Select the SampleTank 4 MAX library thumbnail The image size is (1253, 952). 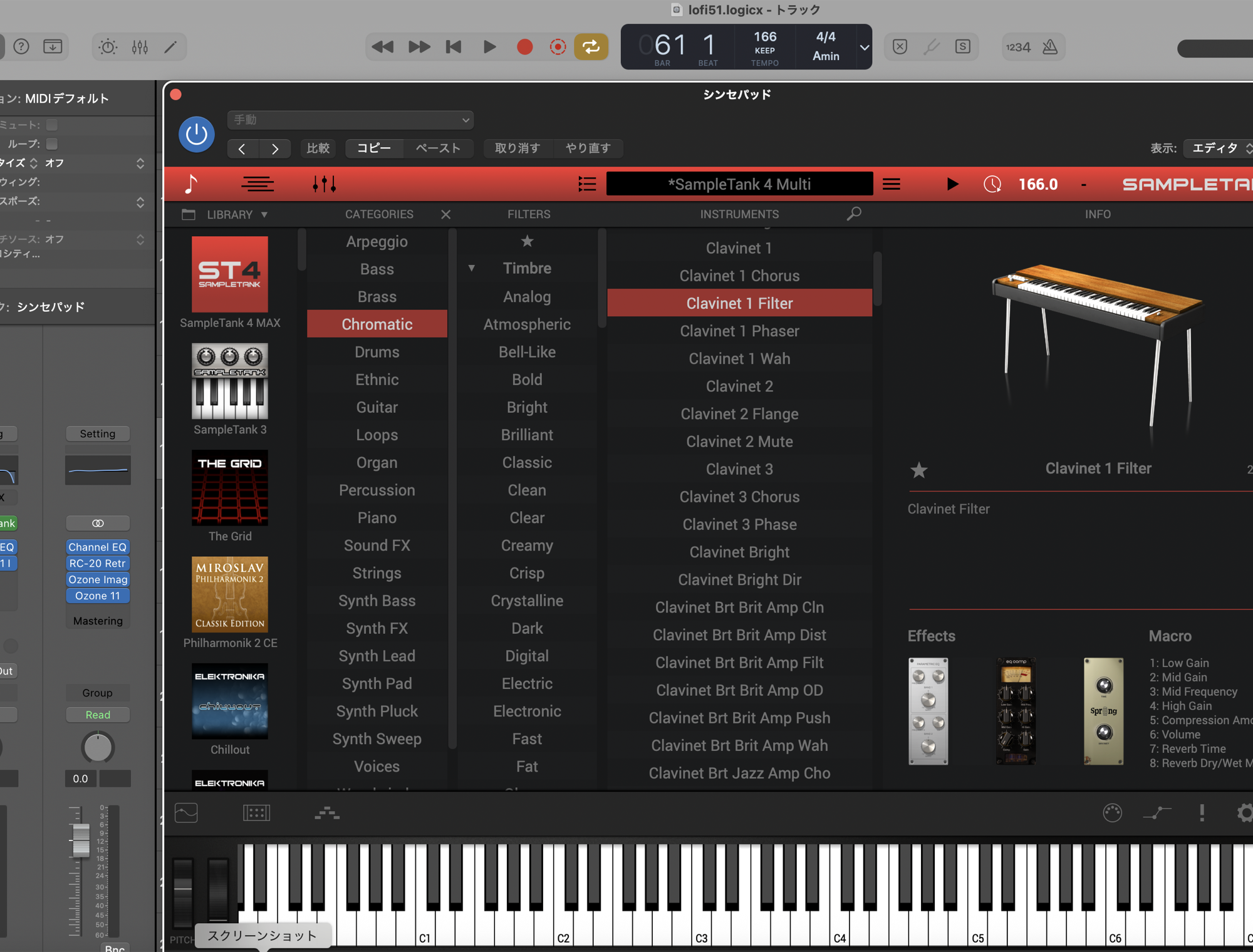tap(230, 274)
